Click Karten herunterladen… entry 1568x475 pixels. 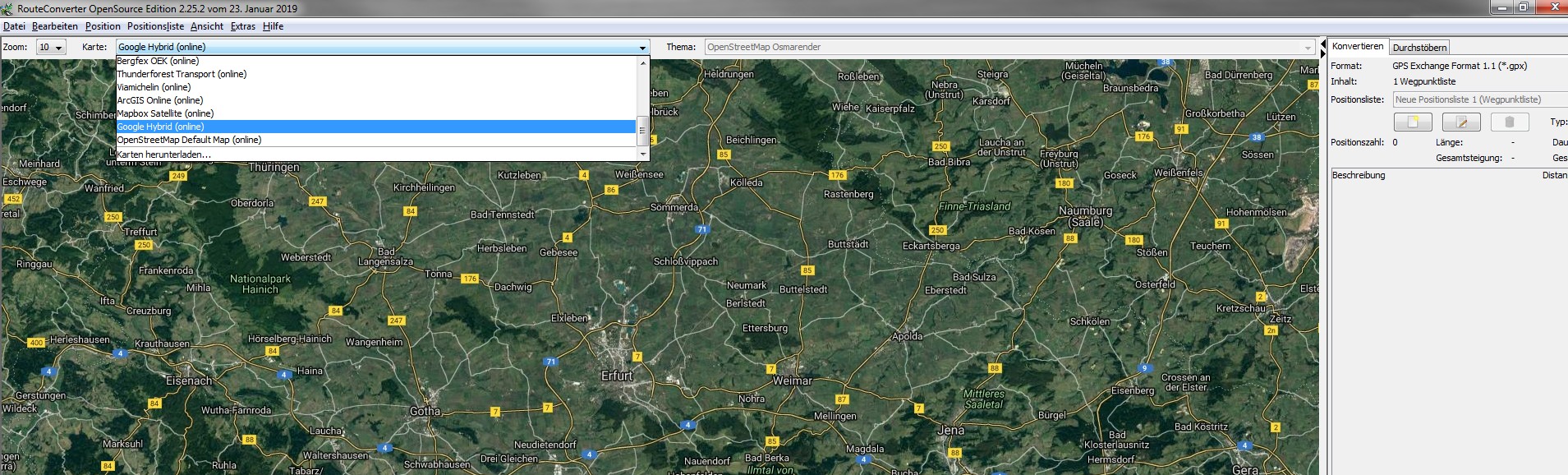point(164,154)
